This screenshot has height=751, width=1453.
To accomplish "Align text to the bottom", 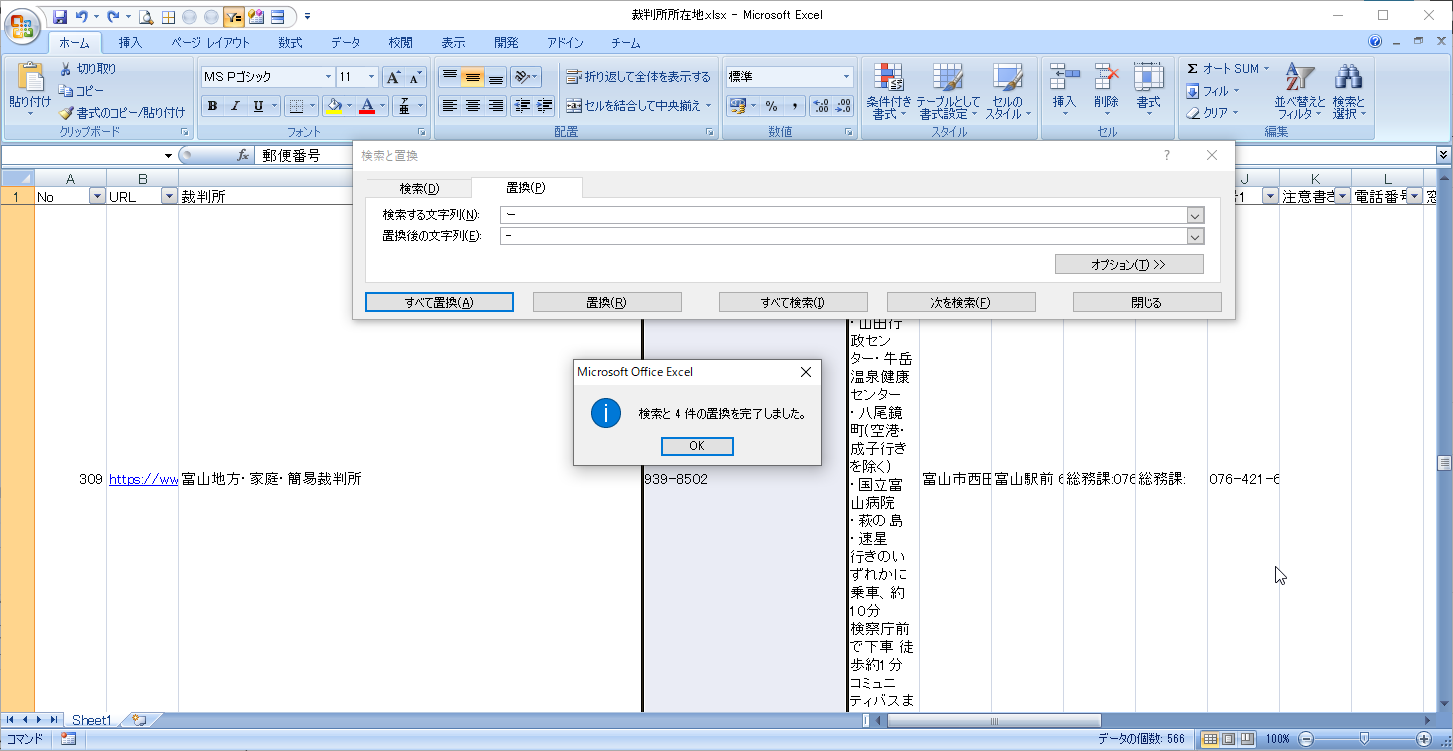I will 496,77.
